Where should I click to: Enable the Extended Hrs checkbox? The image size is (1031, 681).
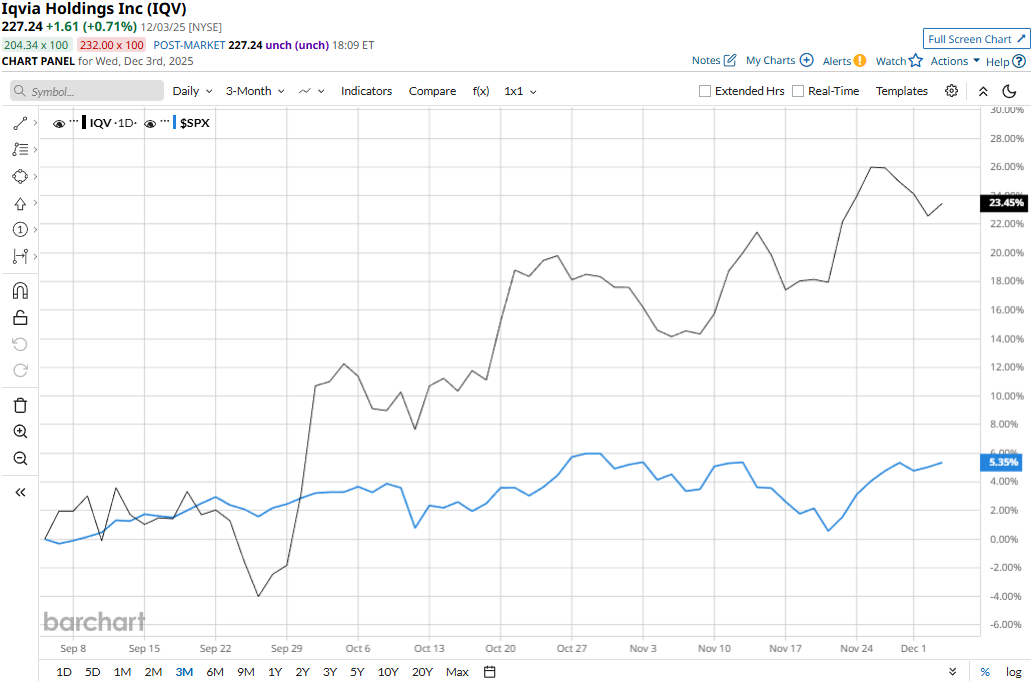click(705, 91)
